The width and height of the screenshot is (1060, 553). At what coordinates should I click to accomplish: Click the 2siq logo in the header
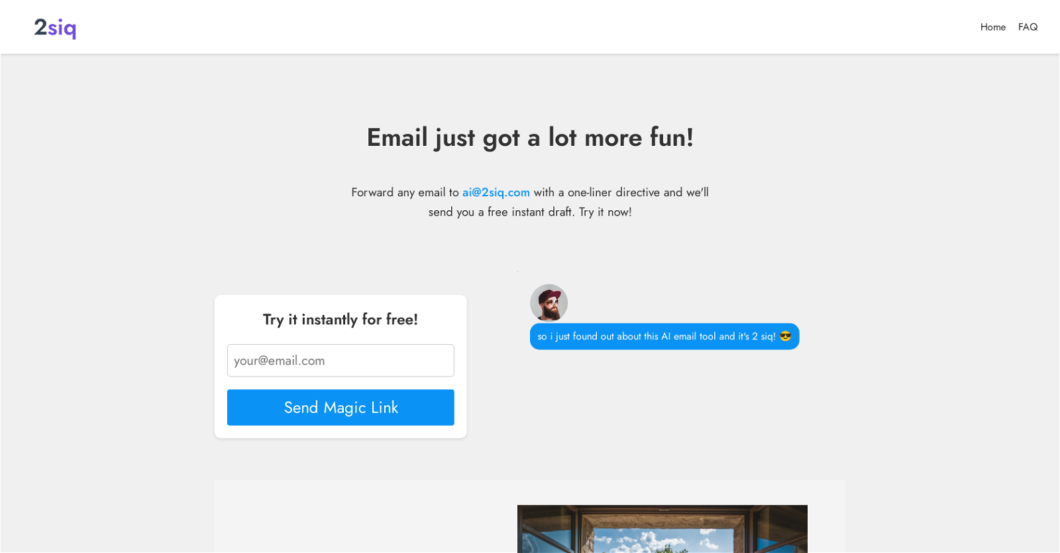coord(55,28)
